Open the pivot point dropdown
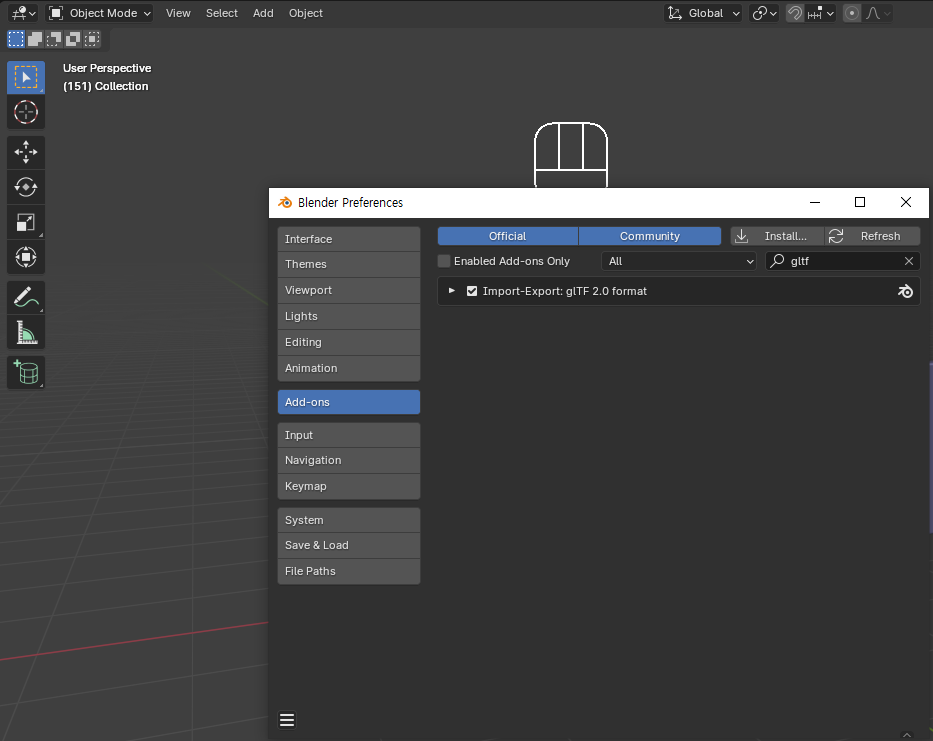 tap(764, 13)
